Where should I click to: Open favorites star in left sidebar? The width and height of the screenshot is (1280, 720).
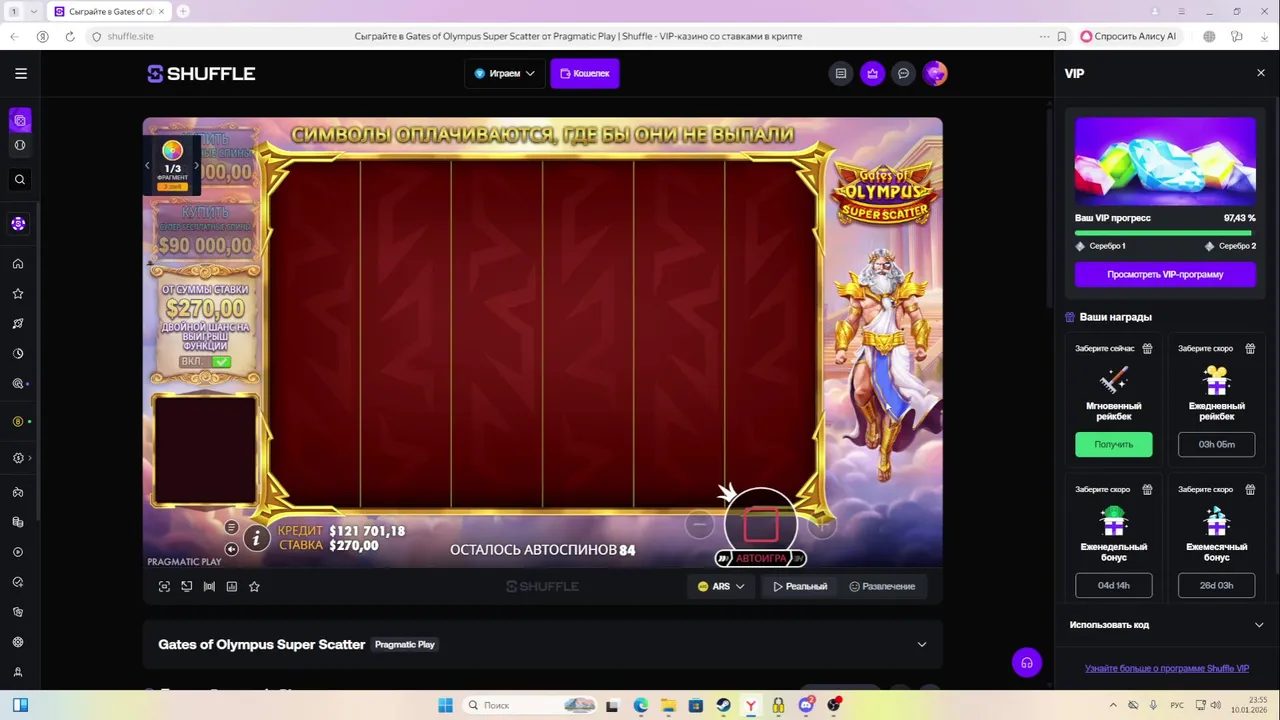[x=18, y=294]
